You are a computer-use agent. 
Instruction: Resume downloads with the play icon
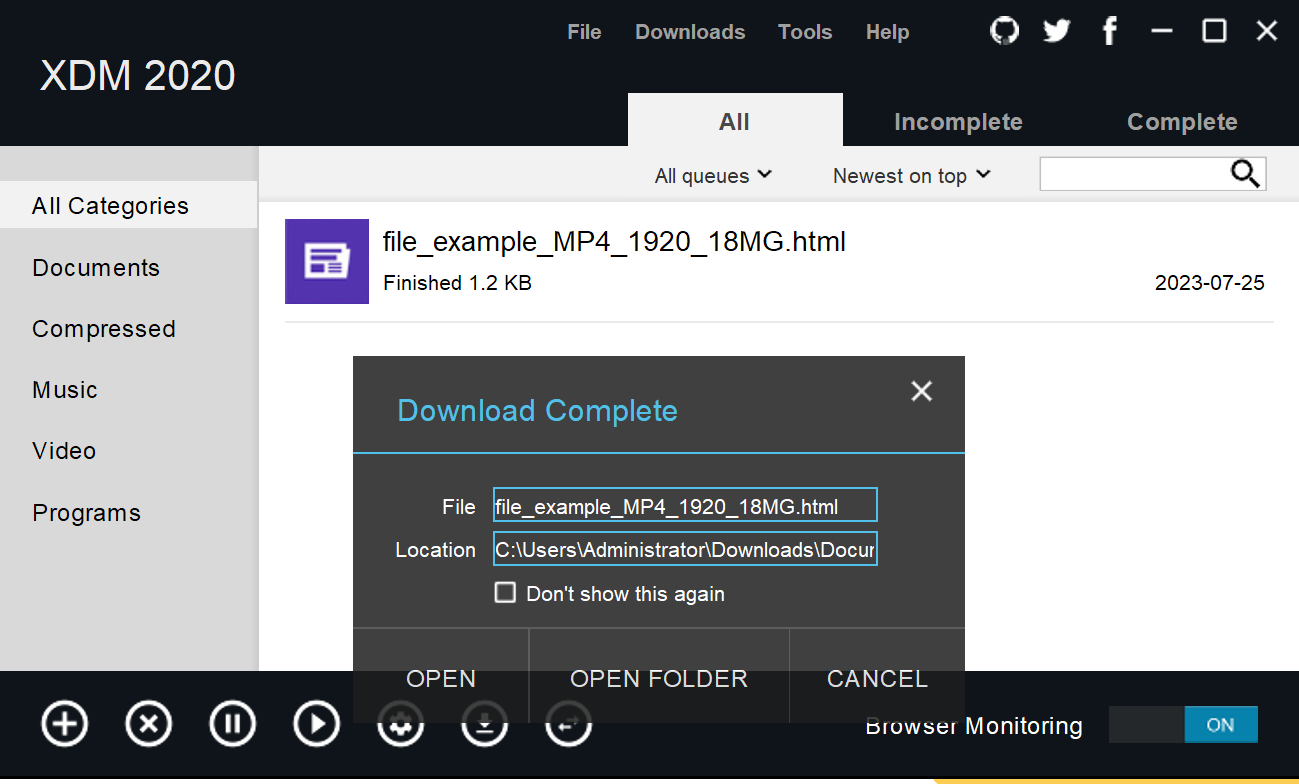316,723
